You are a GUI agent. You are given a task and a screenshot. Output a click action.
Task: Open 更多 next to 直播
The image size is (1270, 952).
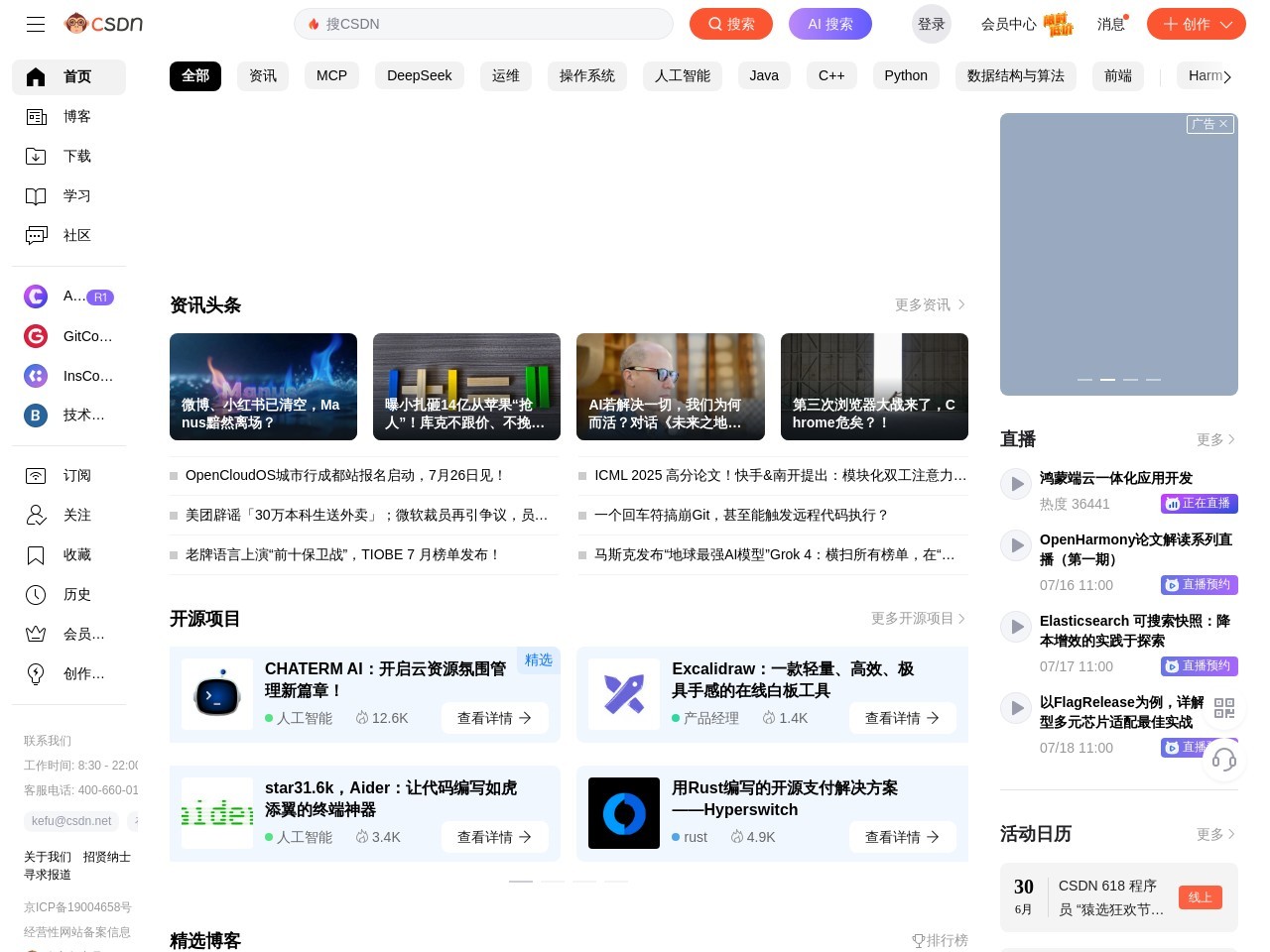tap(1215, 439)
